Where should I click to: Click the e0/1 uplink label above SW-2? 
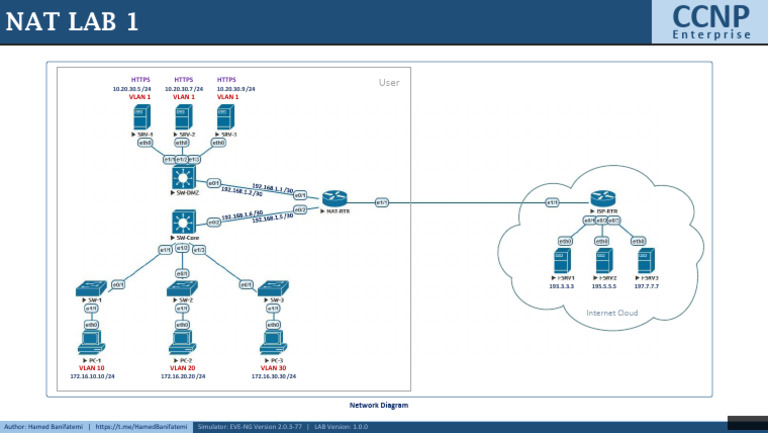(182, 273)
